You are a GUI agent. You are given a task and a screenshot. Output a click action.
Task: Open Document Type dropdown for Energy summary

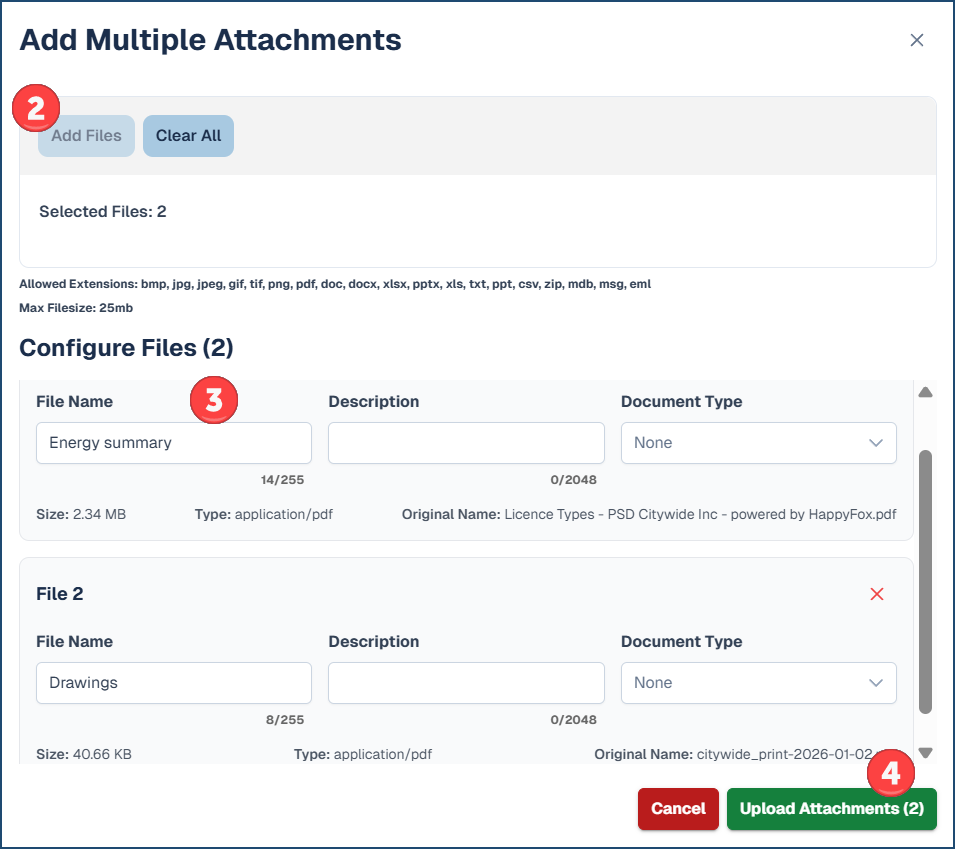(758, 443)
